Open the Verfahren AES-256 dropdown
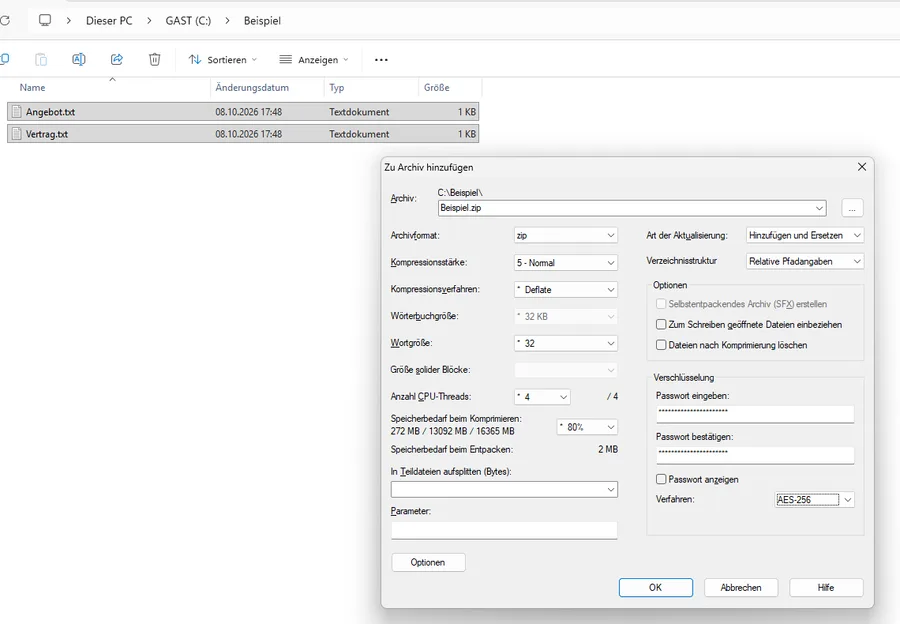This screenshot has height=624, width=900. [x=814, y=499]
